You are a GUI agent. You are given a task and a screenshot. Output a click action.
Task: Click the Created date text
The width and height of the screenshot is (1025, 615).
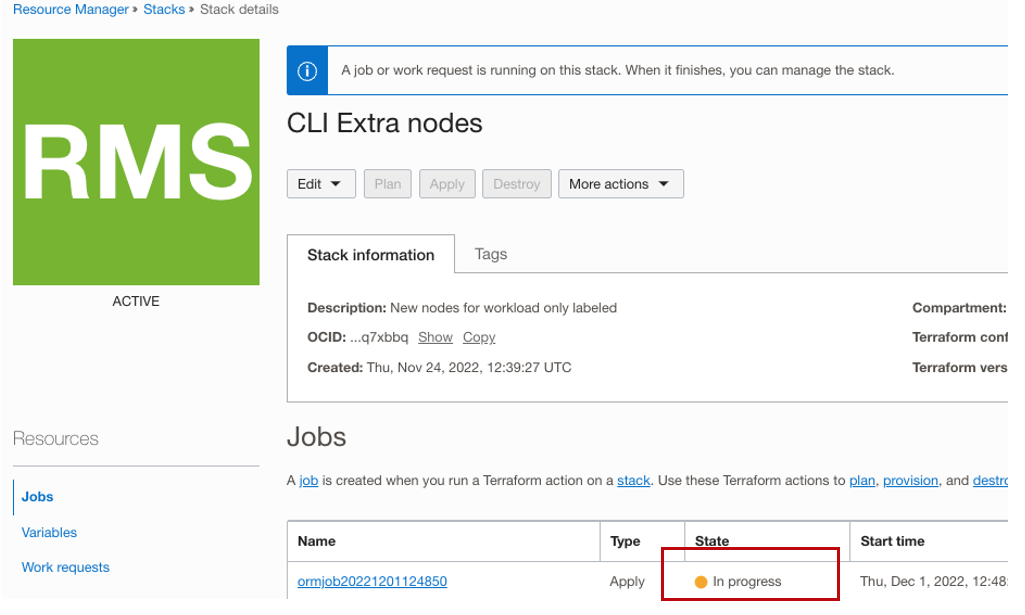click(439, 367)
